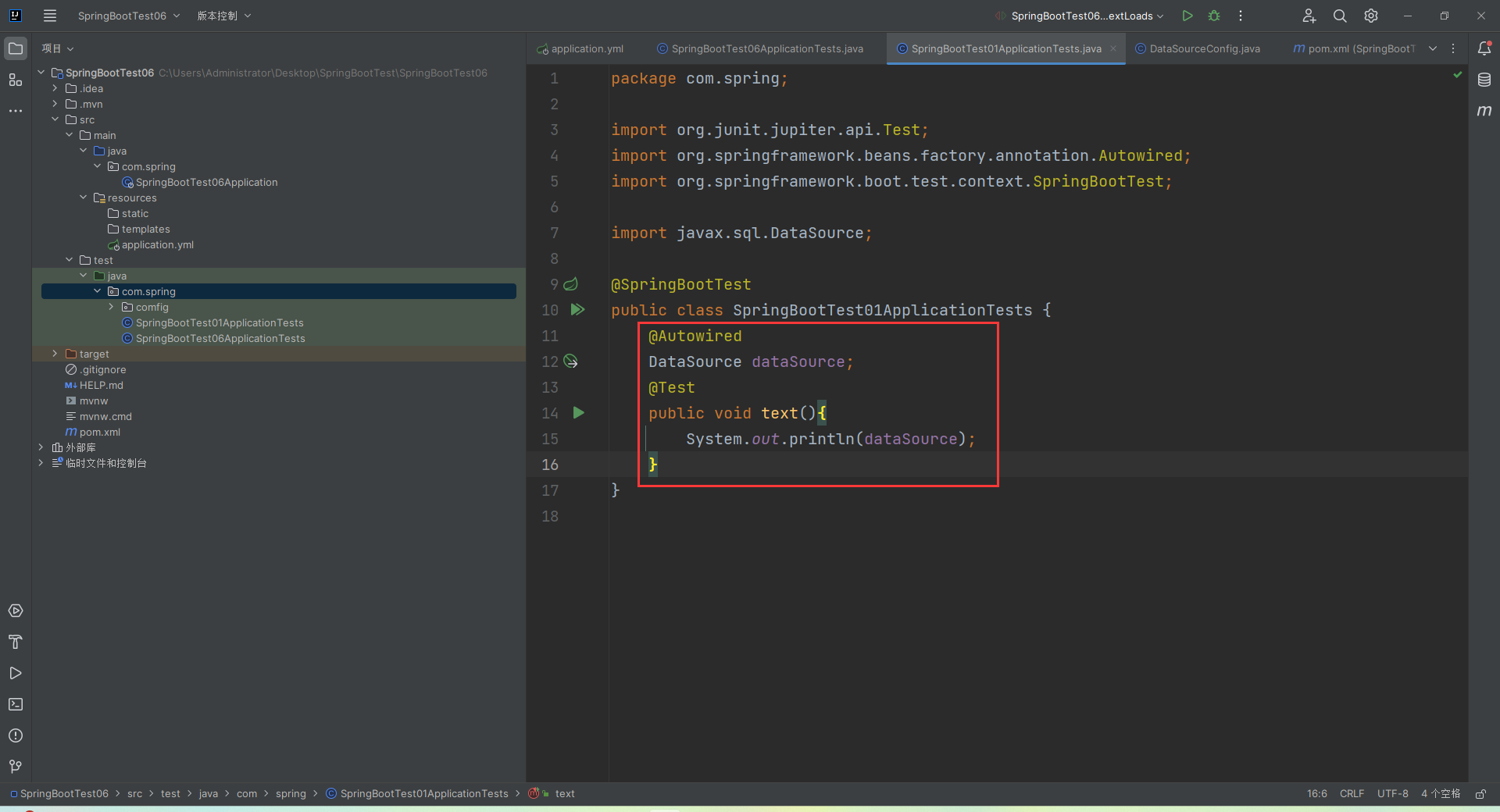Open Project view mode dropdown
The width and height of the screenshot is (1500, 812).
58,48
